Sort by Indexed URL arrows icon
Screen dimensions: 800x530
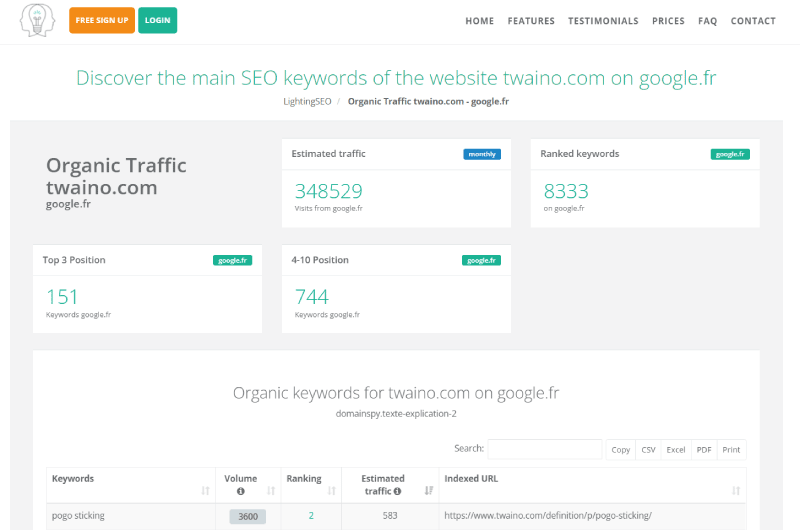736,491
